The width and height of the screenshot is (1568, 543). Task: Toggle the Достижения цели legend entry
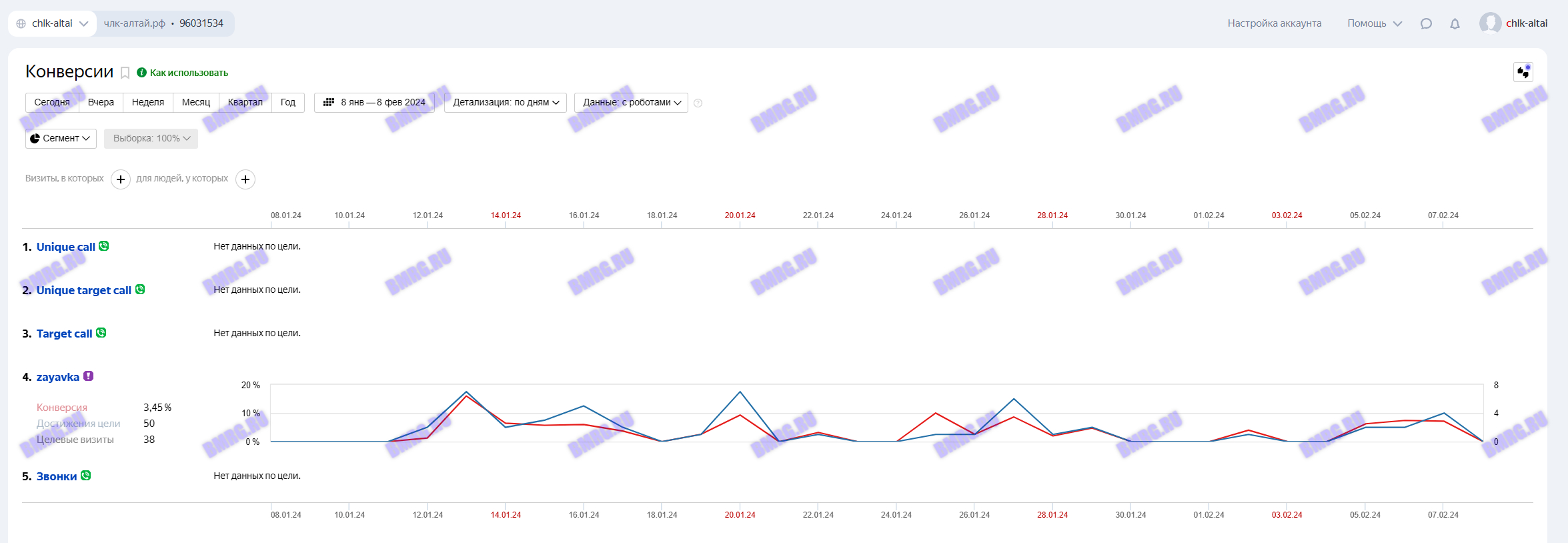[x=78, y=424]
